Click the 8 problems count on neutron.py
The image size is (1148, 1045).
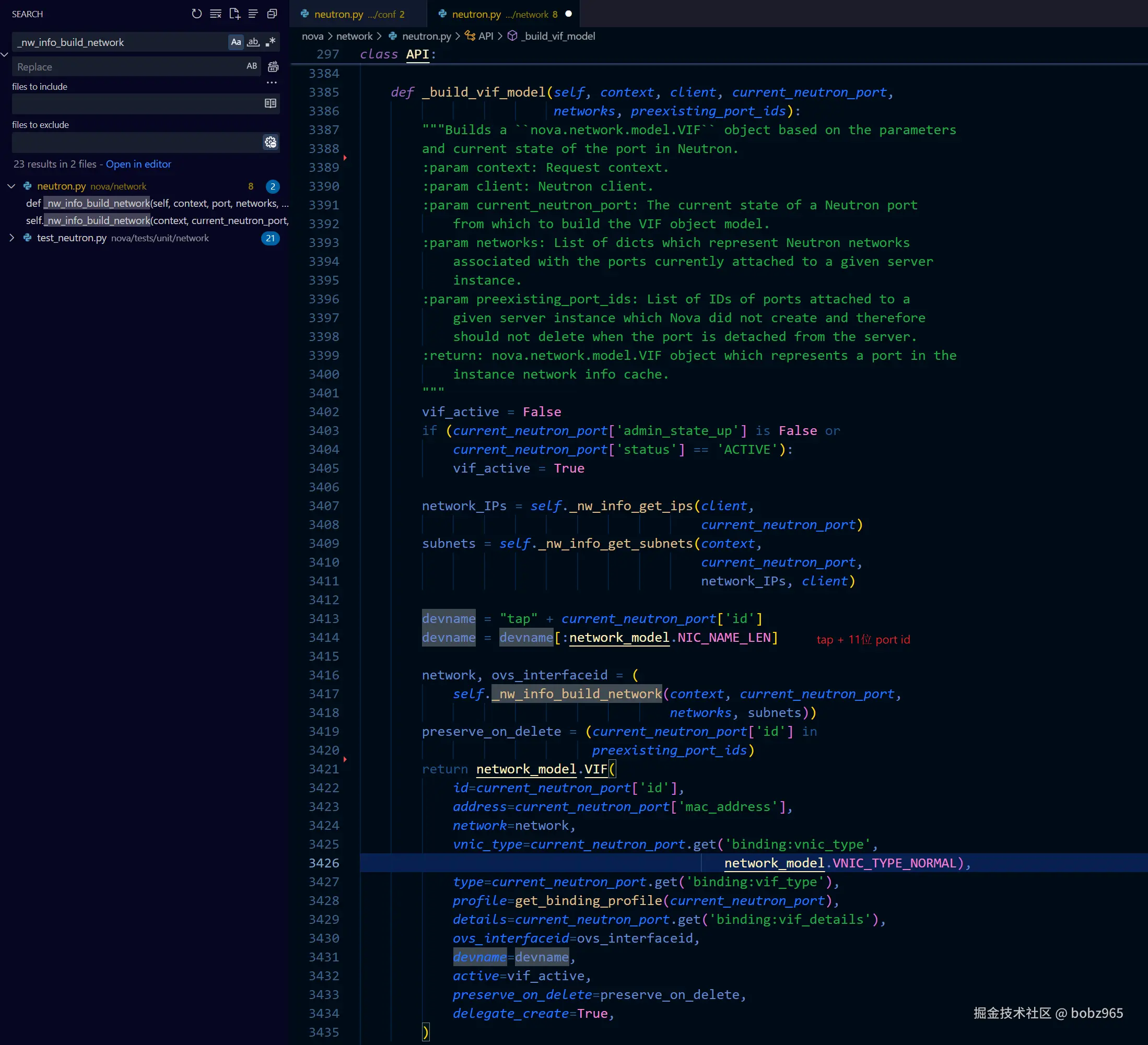(251, 186)
